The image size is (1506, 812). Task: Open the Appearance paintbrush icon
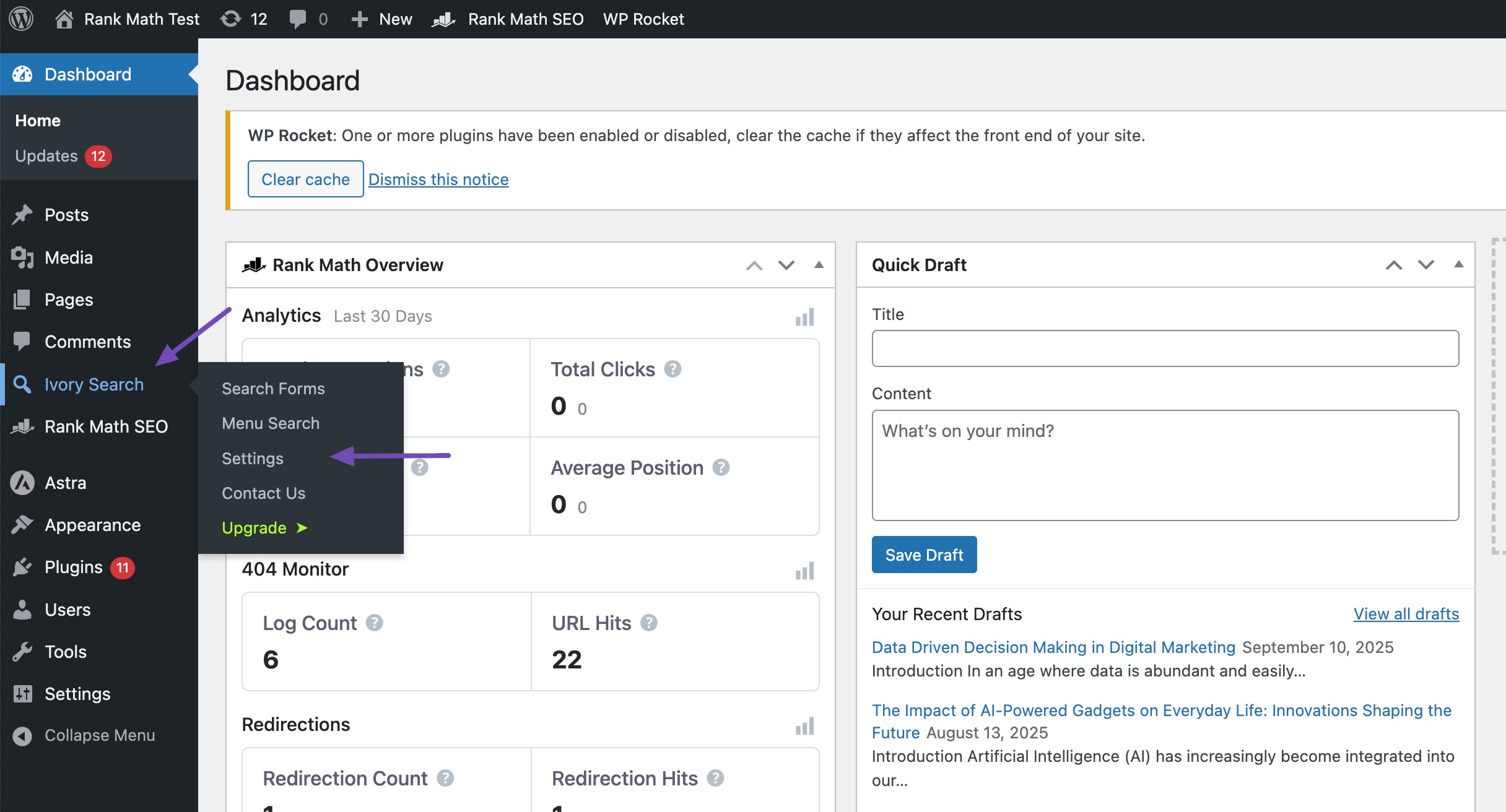tap(22, 525)
